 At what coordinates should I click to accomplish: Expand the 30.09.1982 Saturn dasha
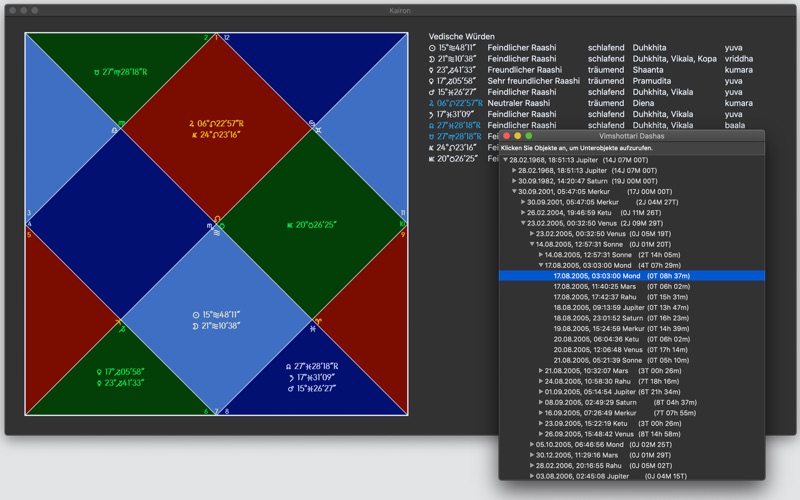coord(514,181)
